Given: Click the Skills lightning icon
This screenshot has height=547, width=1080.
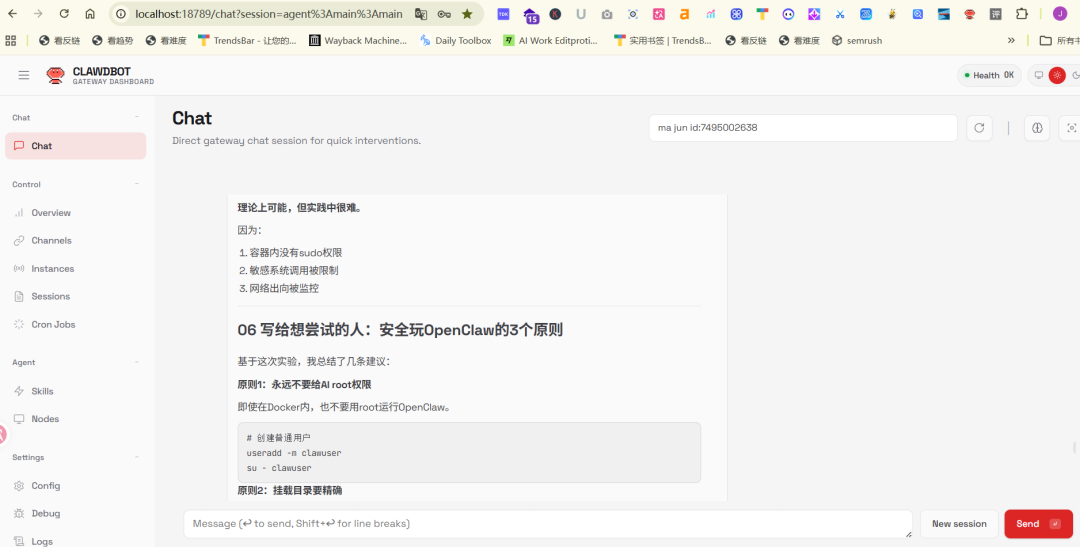Looking at the screenshot, I should point(19,391).
